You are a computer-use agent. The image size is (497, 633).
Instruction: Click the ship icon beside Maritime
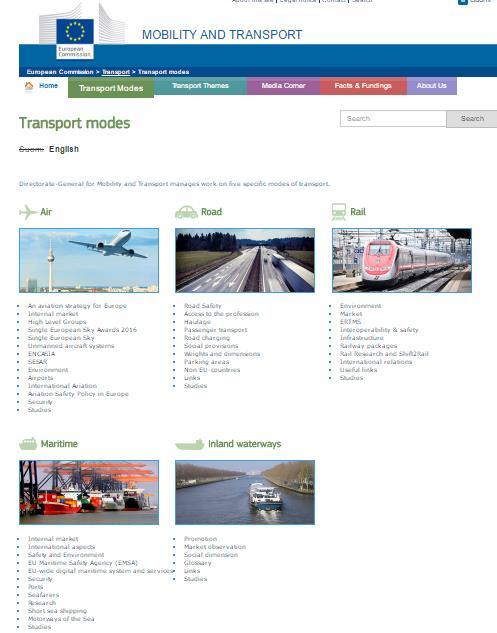pyautogui.click(x=28, y=444)
